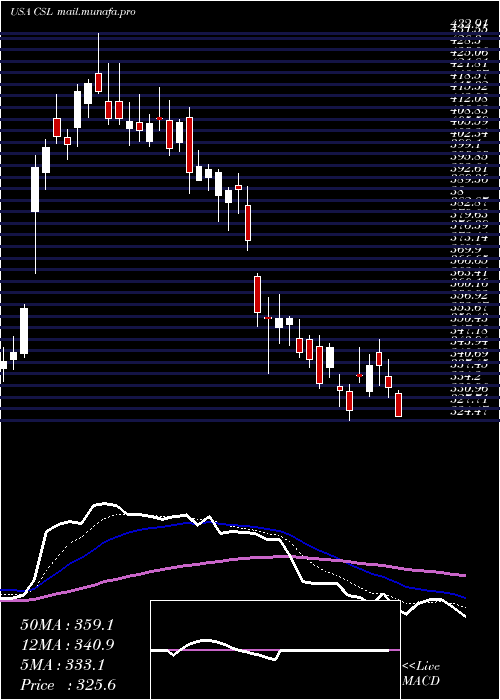Click the 399.1 price axis label

(465, 146)
